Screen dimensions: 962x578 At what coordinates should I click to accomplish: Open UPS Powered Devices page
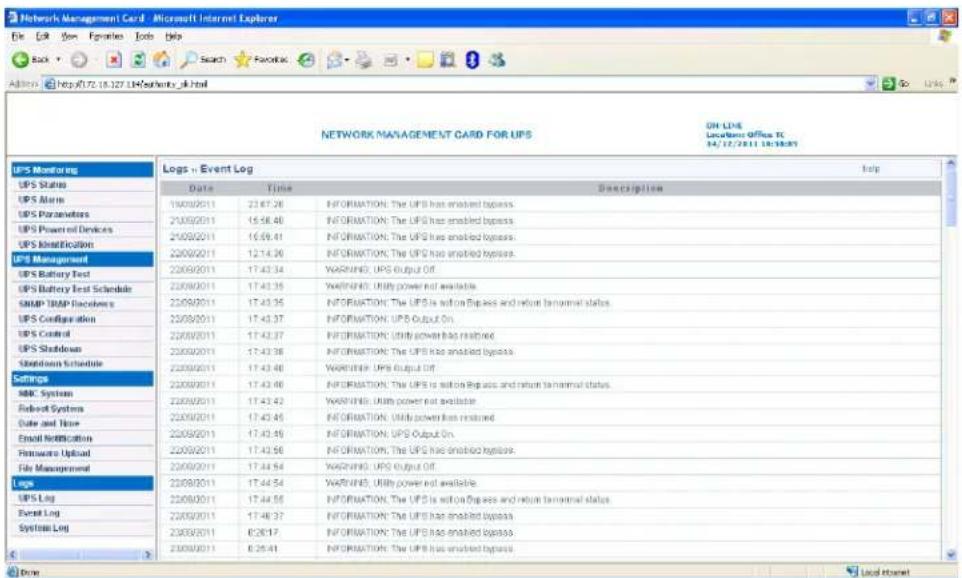tap(65, 229)
